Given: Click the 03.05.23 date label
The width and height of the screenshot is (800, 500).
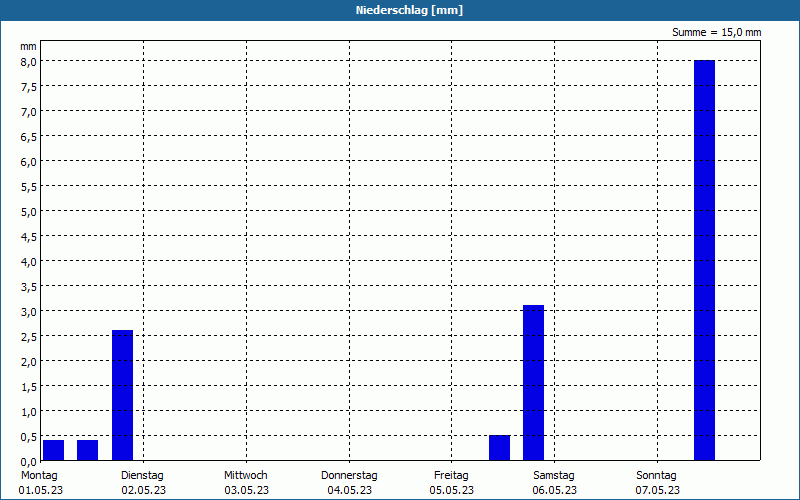Looking at the screenshot, I should pos(246,490).
